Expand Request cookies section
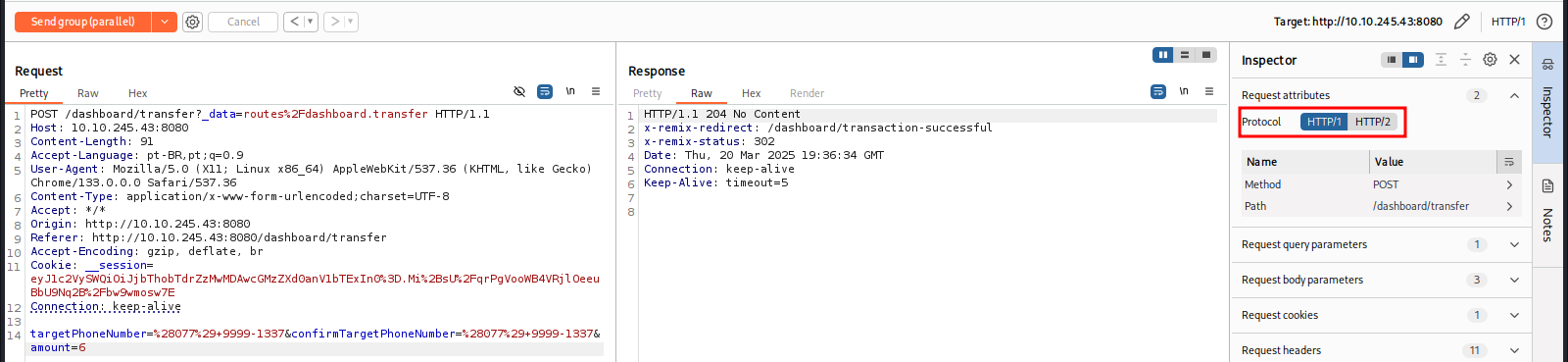 tap(1383, 315)
